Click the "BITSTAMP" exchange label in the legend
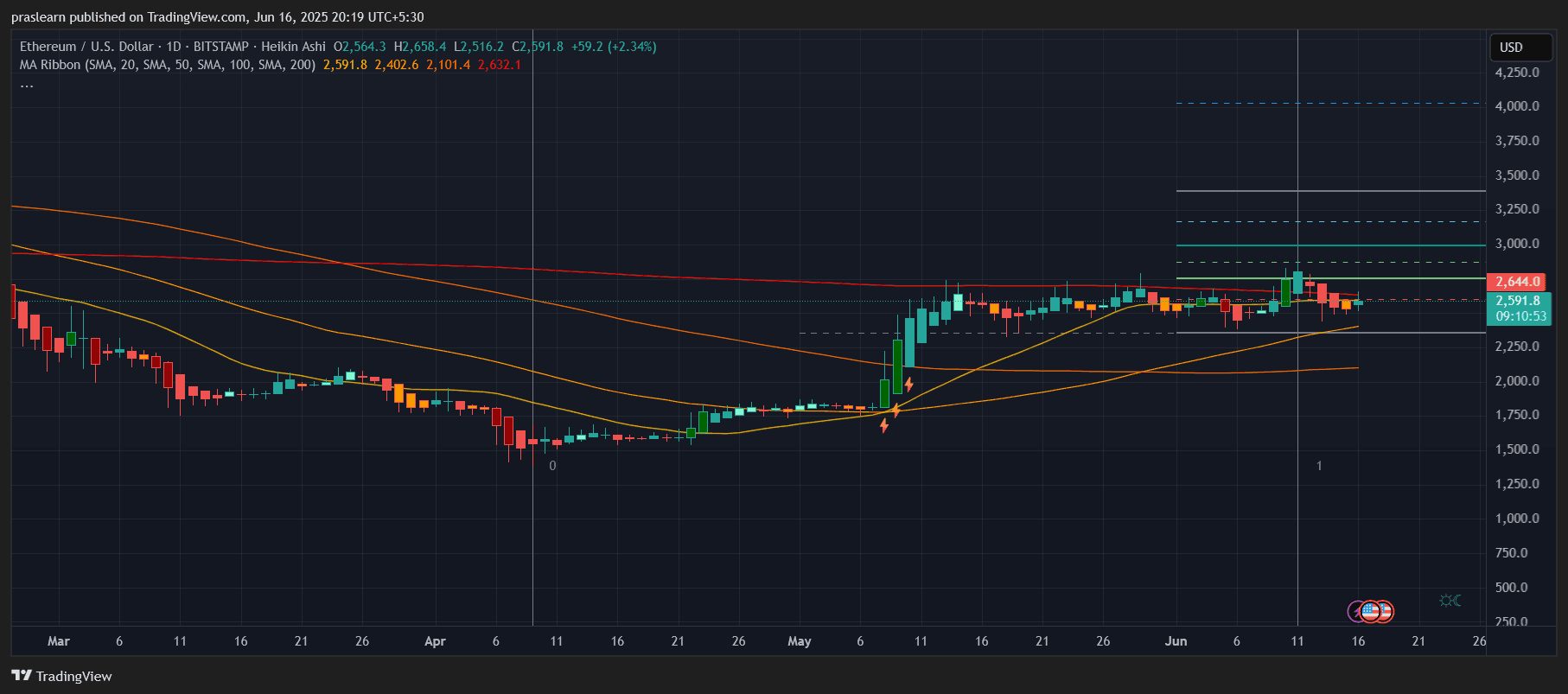 220,47
